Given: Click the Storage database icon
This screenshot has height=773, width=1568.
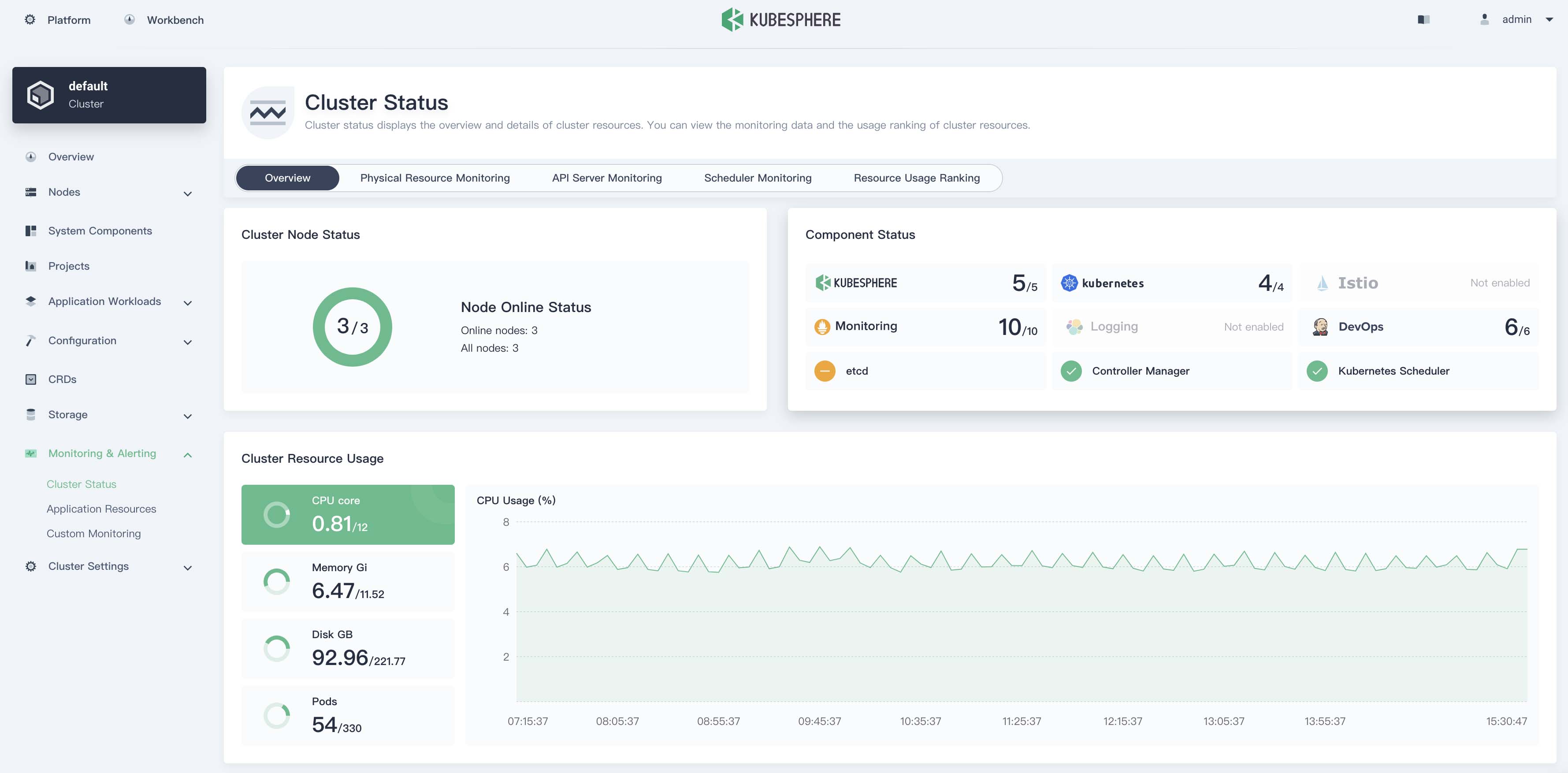Looking at the screenshot, I should [x=31, y=415].
